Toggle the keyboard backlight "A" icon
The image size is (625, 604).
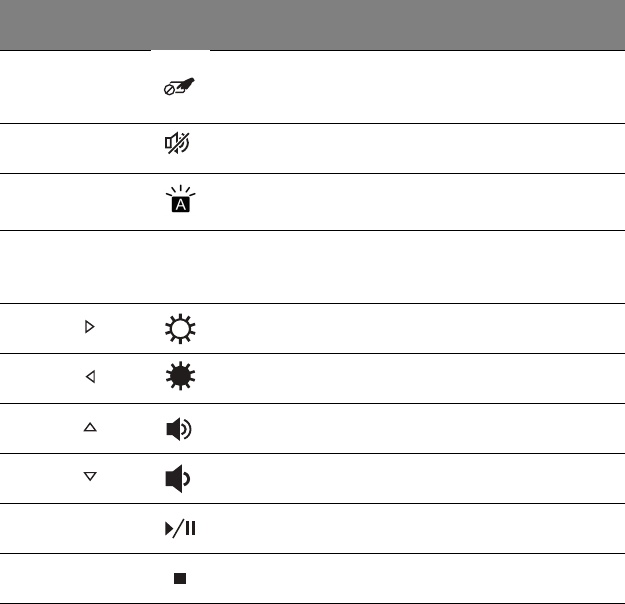pyautogui.click(x=180, y=202)
